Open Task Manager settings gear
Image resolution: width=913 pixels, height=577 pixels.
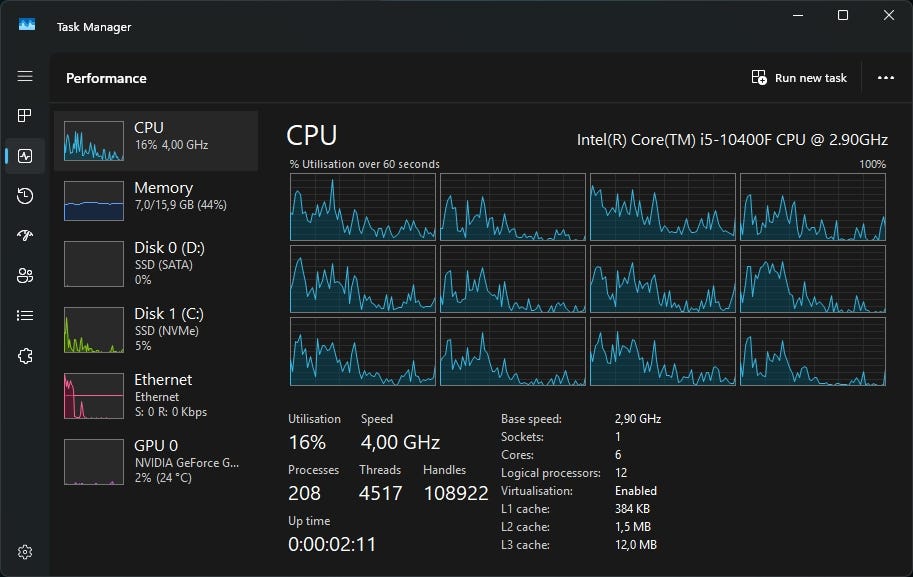tap(25, 551)
